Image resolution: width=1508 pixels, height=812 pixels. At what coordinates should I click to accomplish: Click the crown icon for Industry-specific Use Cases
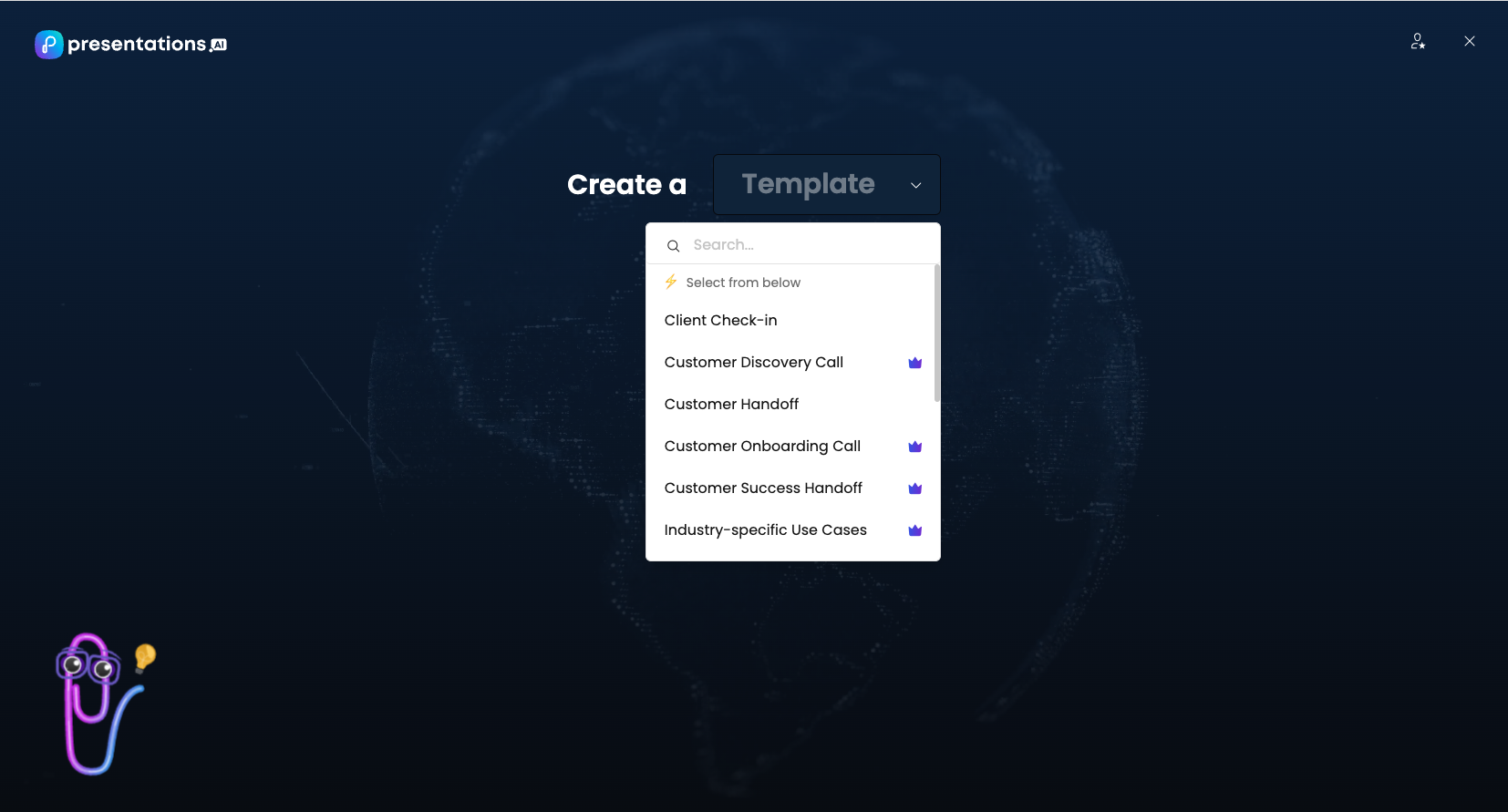coord(915,530)
